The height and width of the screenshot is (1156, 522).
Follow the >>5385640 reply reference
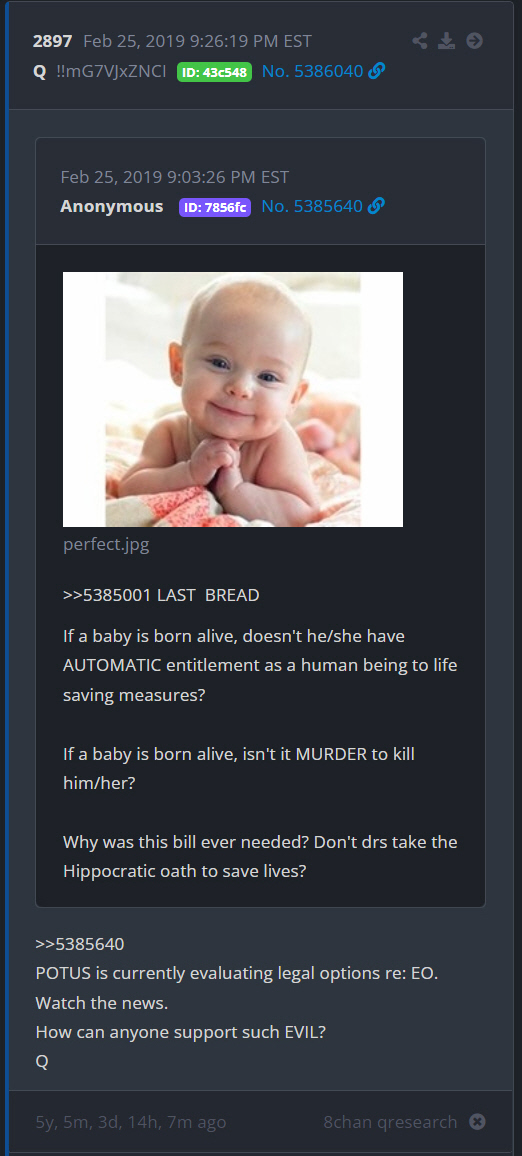80,944
